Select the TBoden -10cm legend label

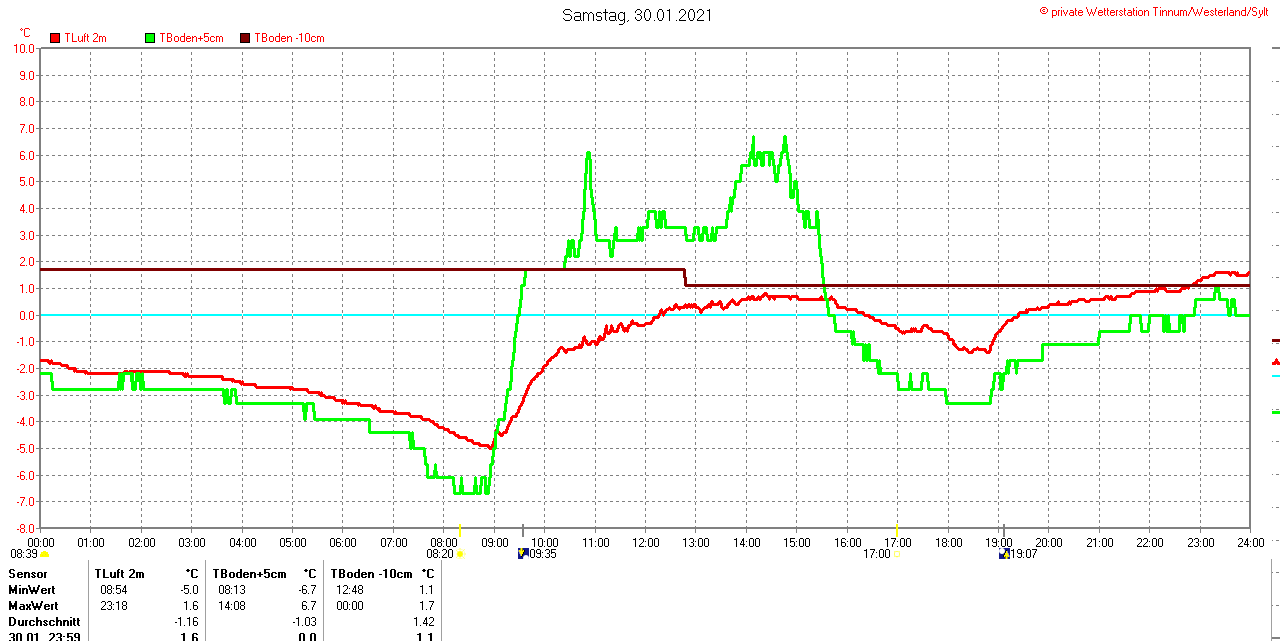click(x=289, y=38)
